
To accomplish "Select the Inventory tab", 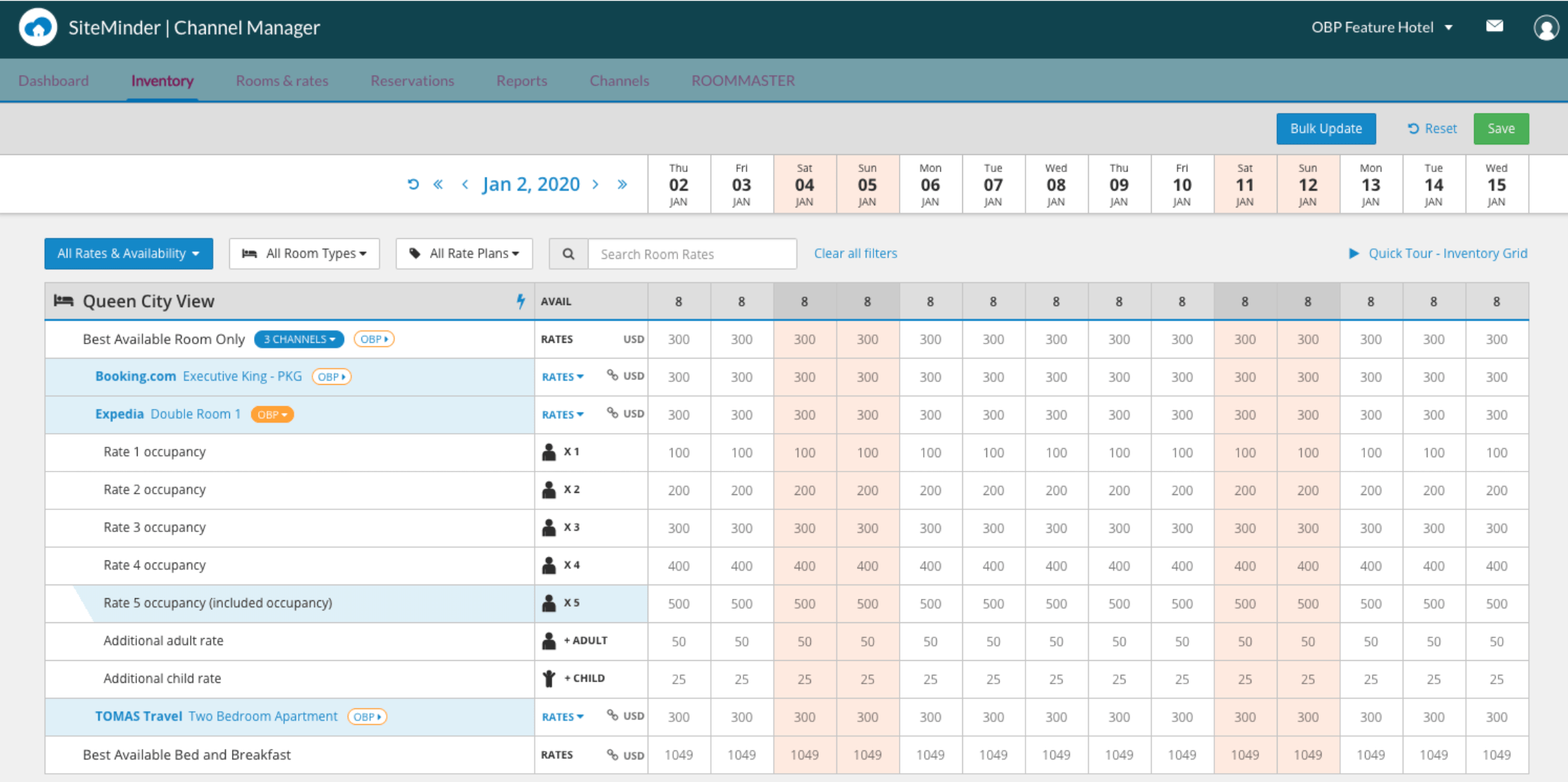I will (162, 81).
